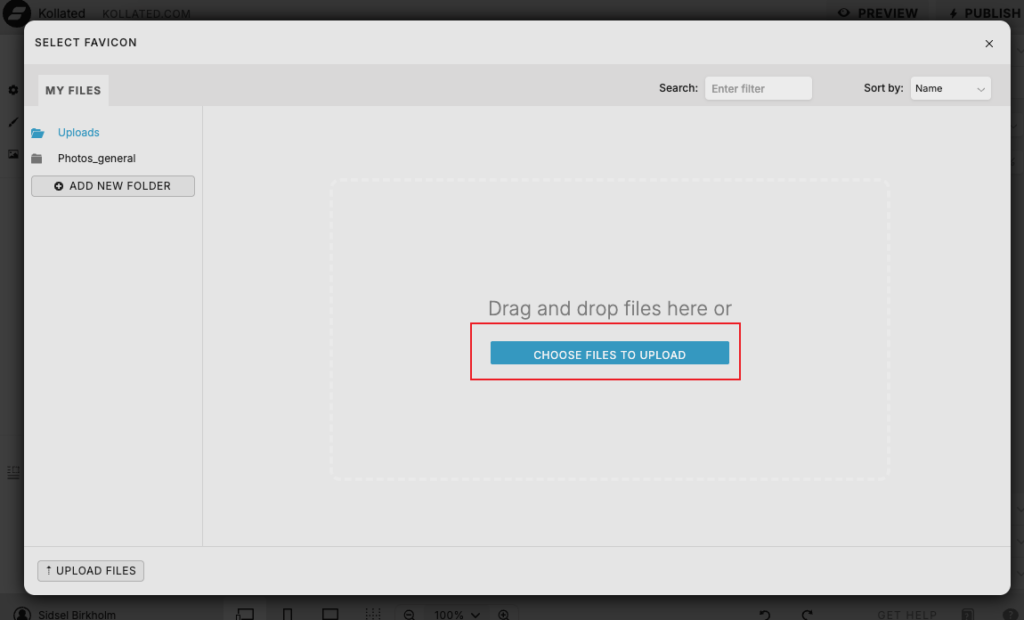
Task: Add a new folder to the file list
Action: 113,186
